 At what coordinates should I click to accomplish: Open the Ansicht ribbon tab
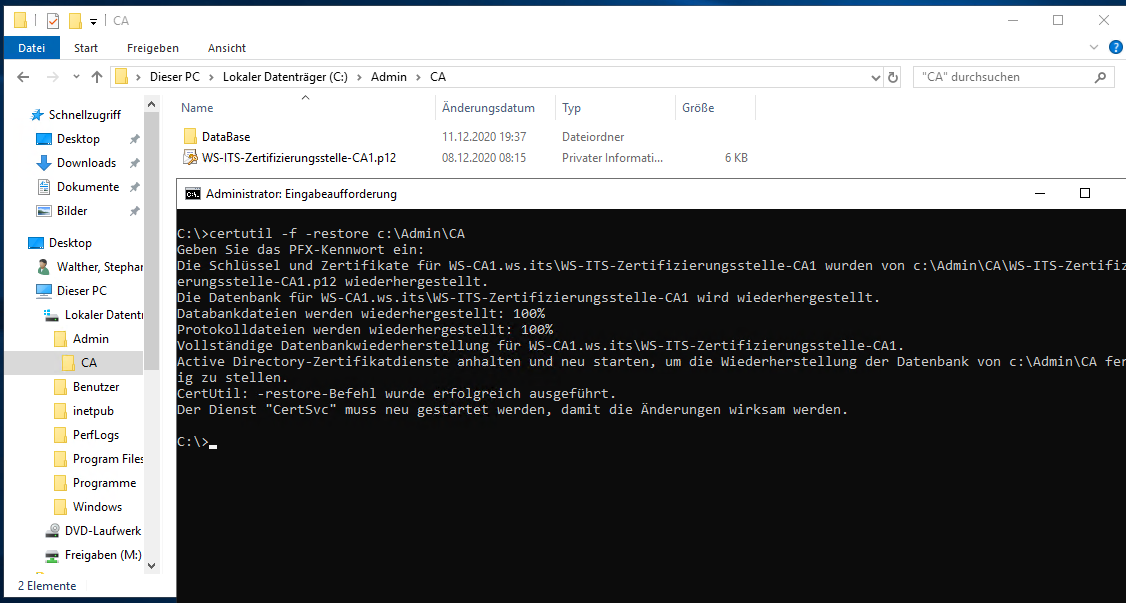tap(227, 48)
